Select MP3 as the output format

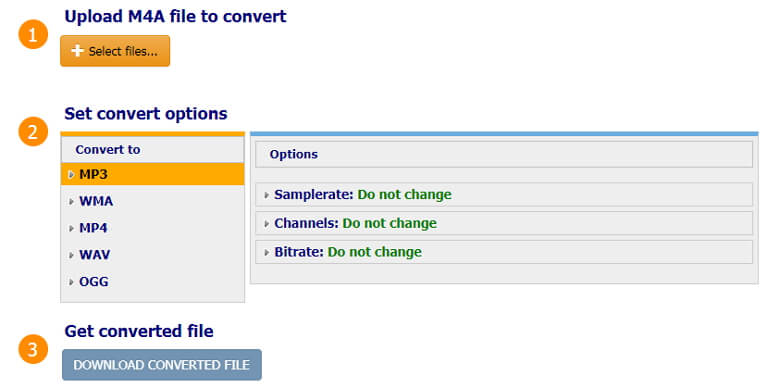coord(153,174)
